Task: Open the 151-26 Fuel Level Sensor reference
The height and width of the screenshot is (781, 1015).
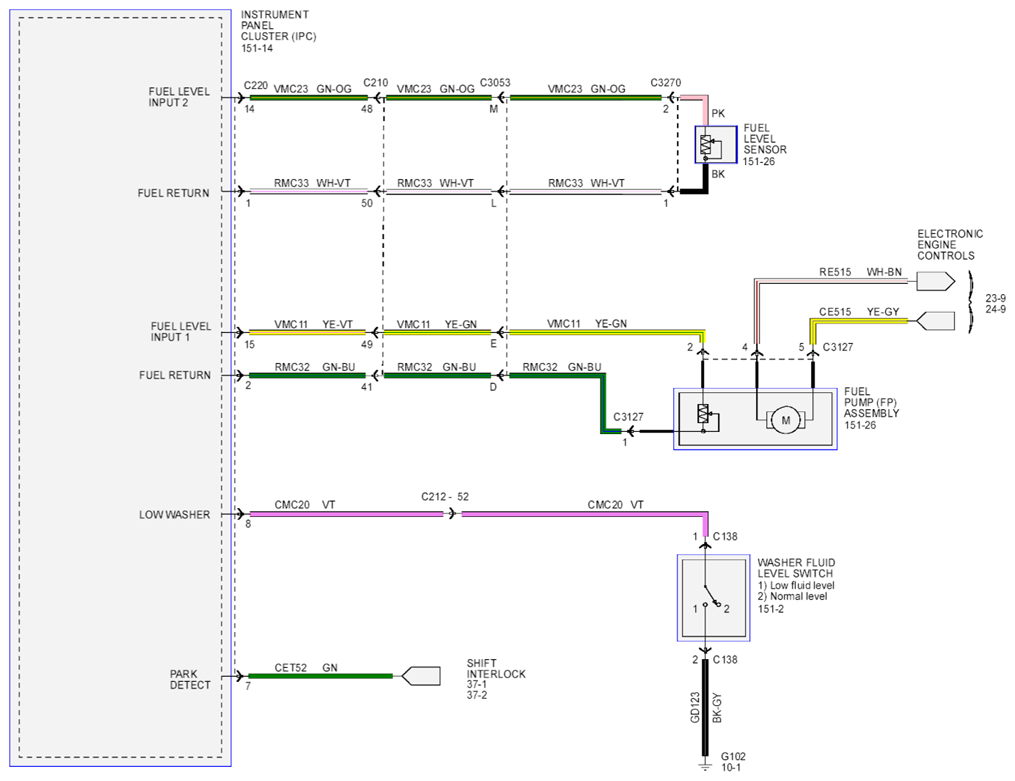Action: point(759,161)
